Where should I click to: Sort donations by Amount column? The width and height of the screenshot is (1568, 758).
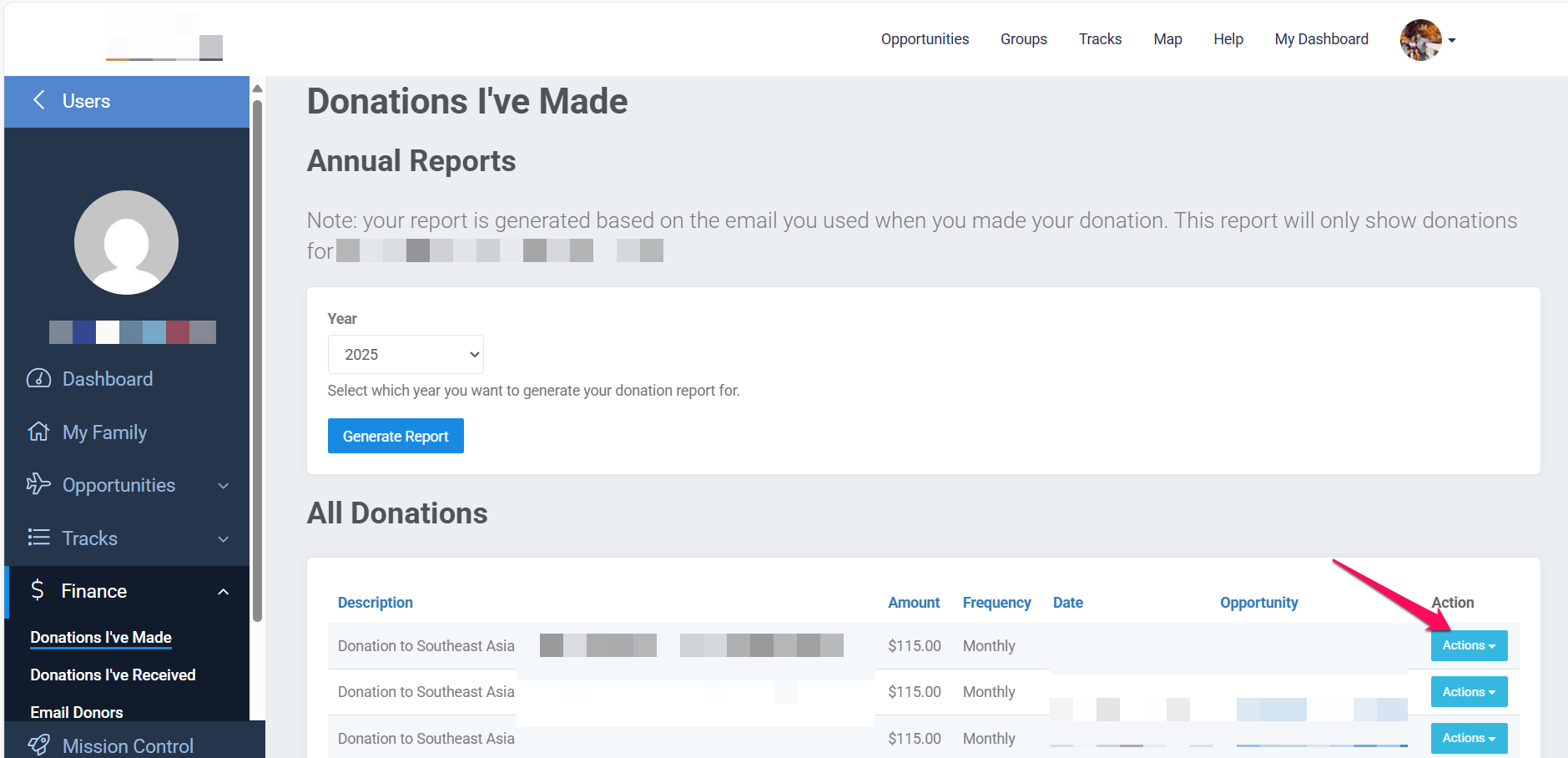click(914, 603)
